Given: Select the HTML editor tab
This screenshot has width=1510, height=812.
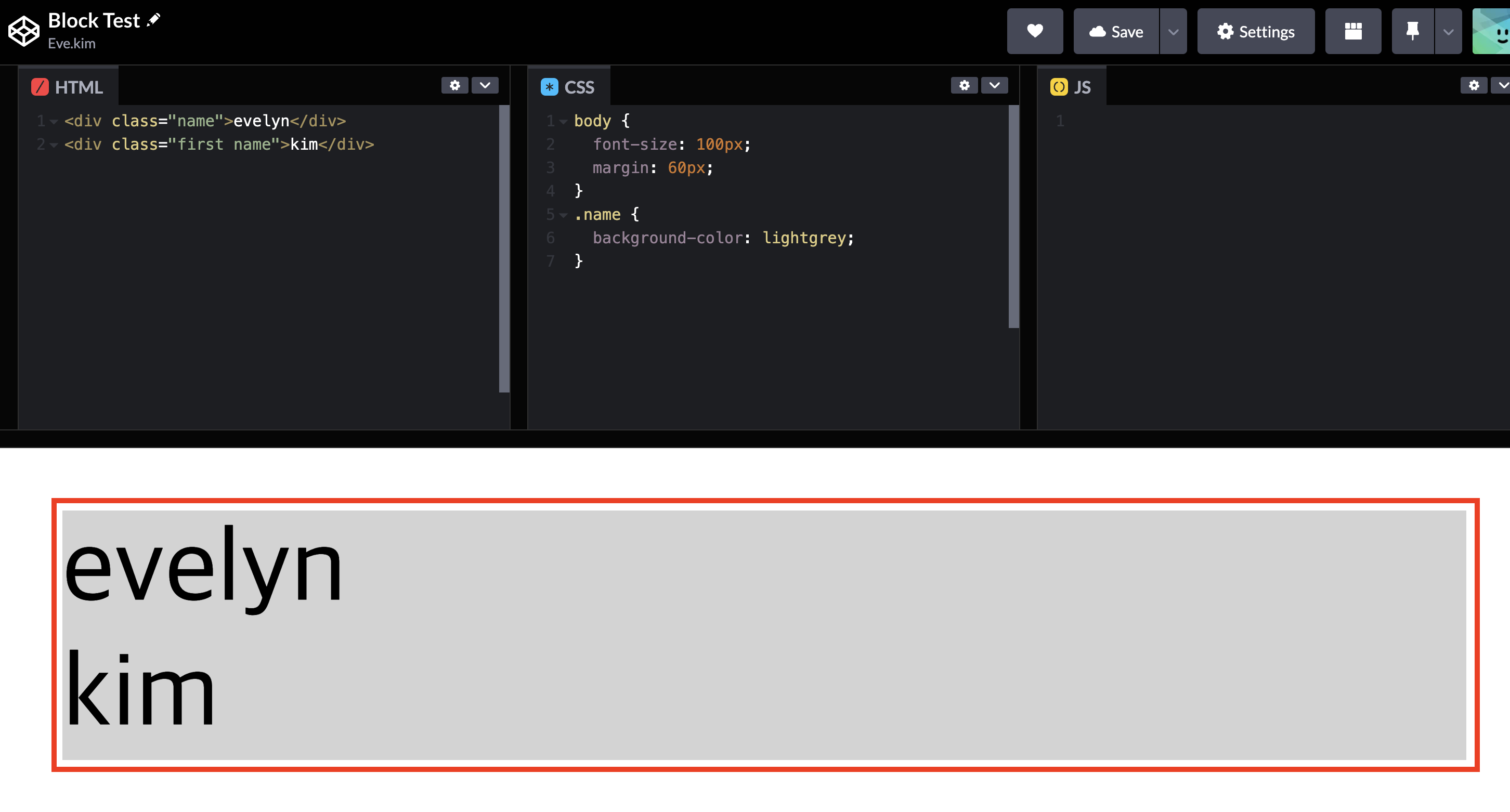Looking at the screenshot, I should 68,87.
